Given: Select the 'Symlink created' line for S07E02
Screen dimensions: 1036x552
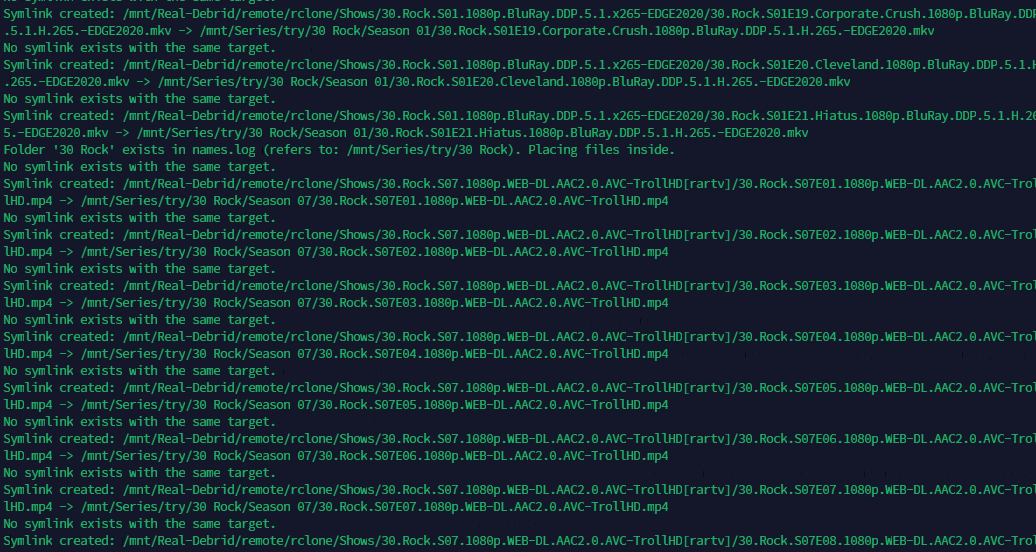Looking at the screenshot, I should 519,235.
